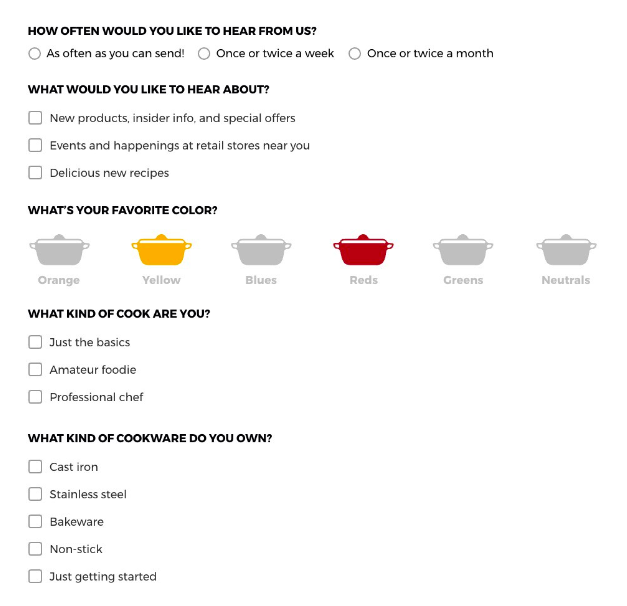
Task: Pick the Neutrals pot icon
Action: [x=566, y=250]
